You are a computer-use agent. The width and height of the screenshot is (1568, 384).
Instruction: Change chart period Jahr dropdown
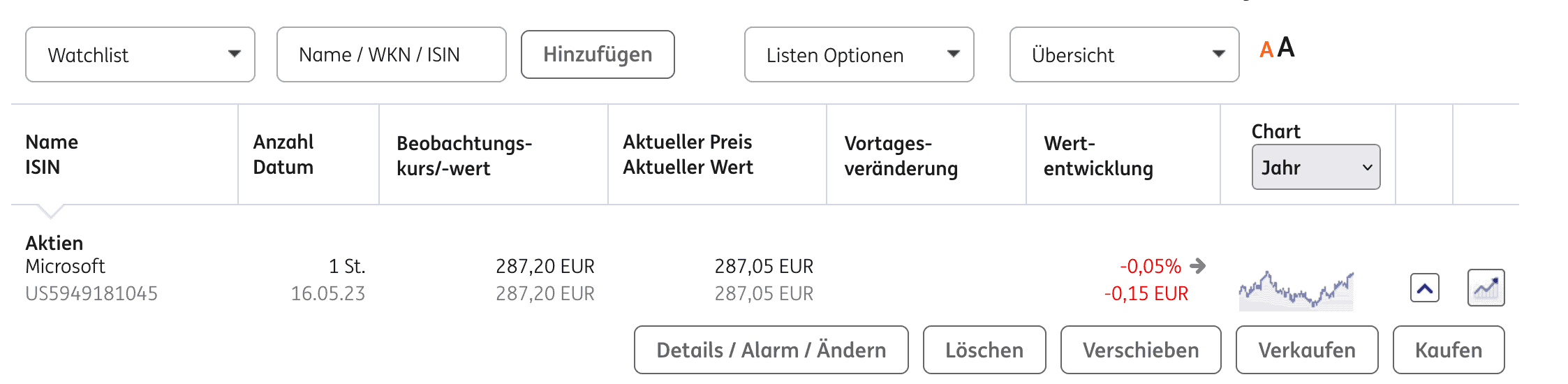pyautogui.click(x=1315, y=168)
